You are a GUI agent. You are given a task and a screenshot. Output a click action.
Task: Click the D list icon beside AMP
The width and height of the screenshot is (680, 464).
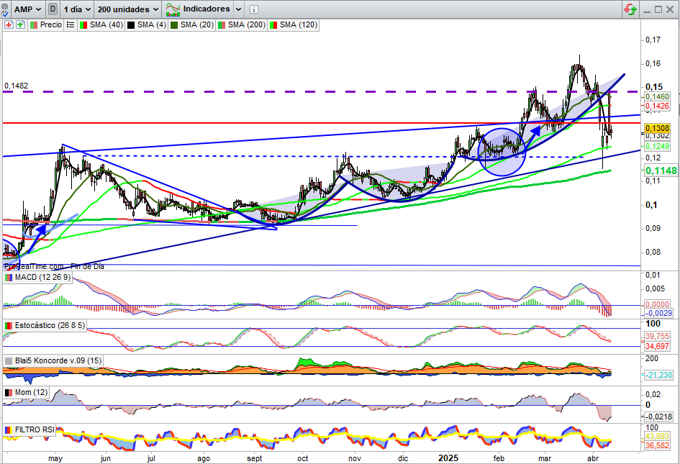52,9
